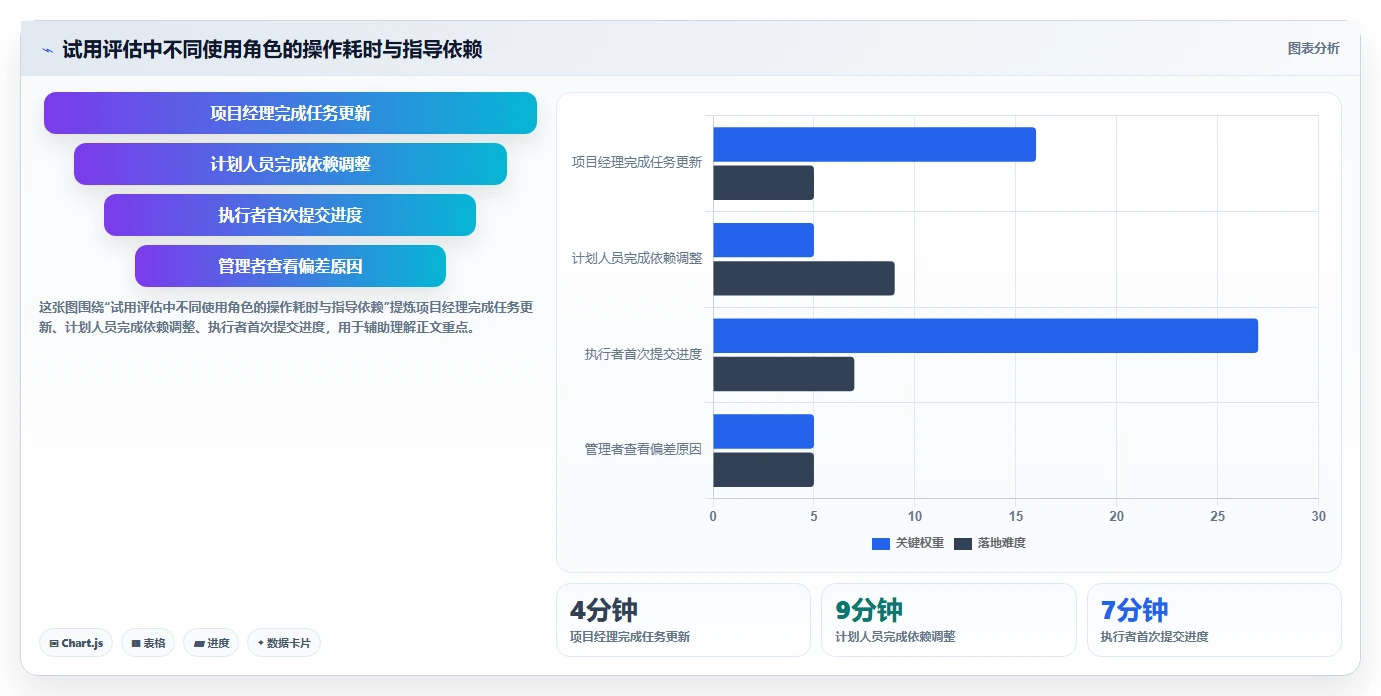
Task: Click blue bar for 计划人员完成依赖调整
Action: point(763,240)
